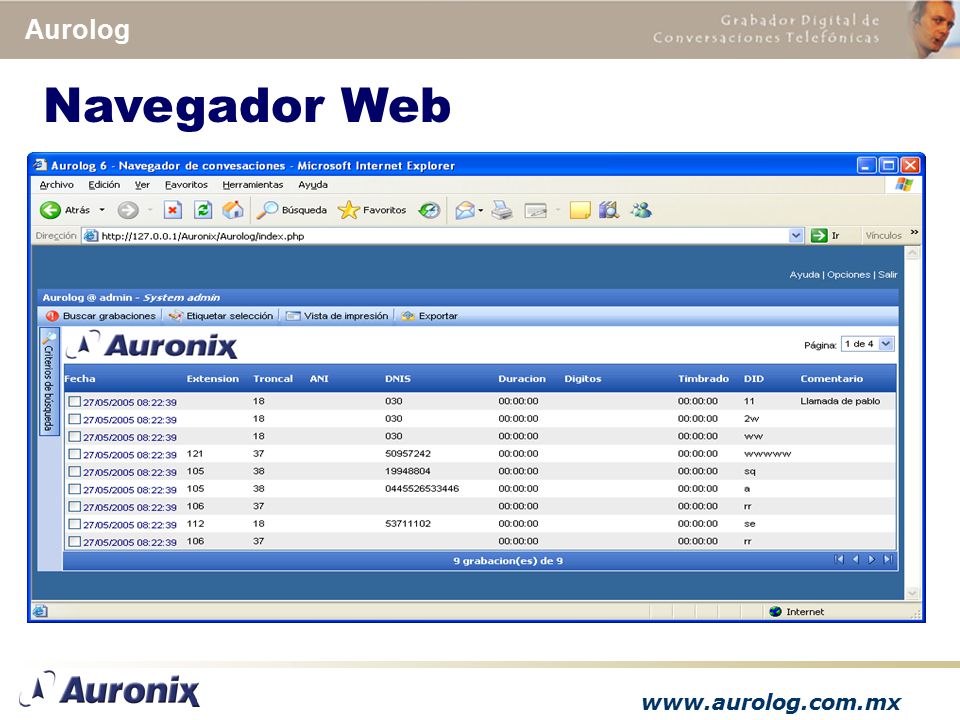Jump to last page of recordings
Viewport: 960px width, 720px height.
pos(888,560)
